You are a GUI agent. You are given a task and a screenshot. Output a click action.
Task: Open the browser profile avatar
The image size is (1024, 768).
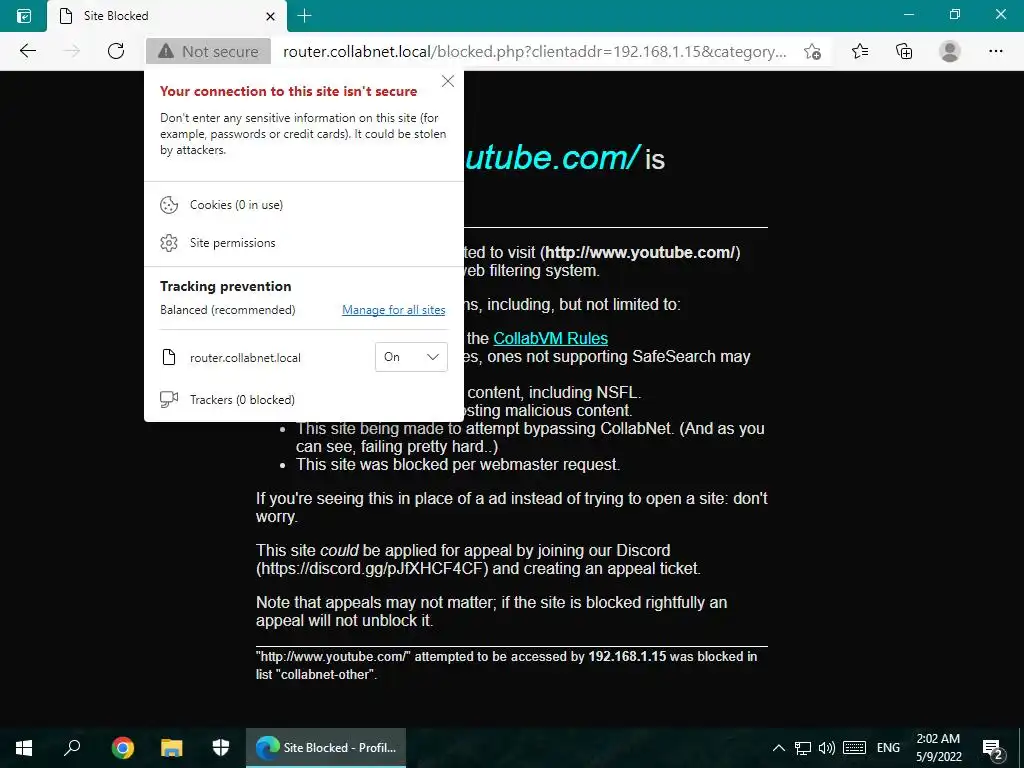[950, 51]
